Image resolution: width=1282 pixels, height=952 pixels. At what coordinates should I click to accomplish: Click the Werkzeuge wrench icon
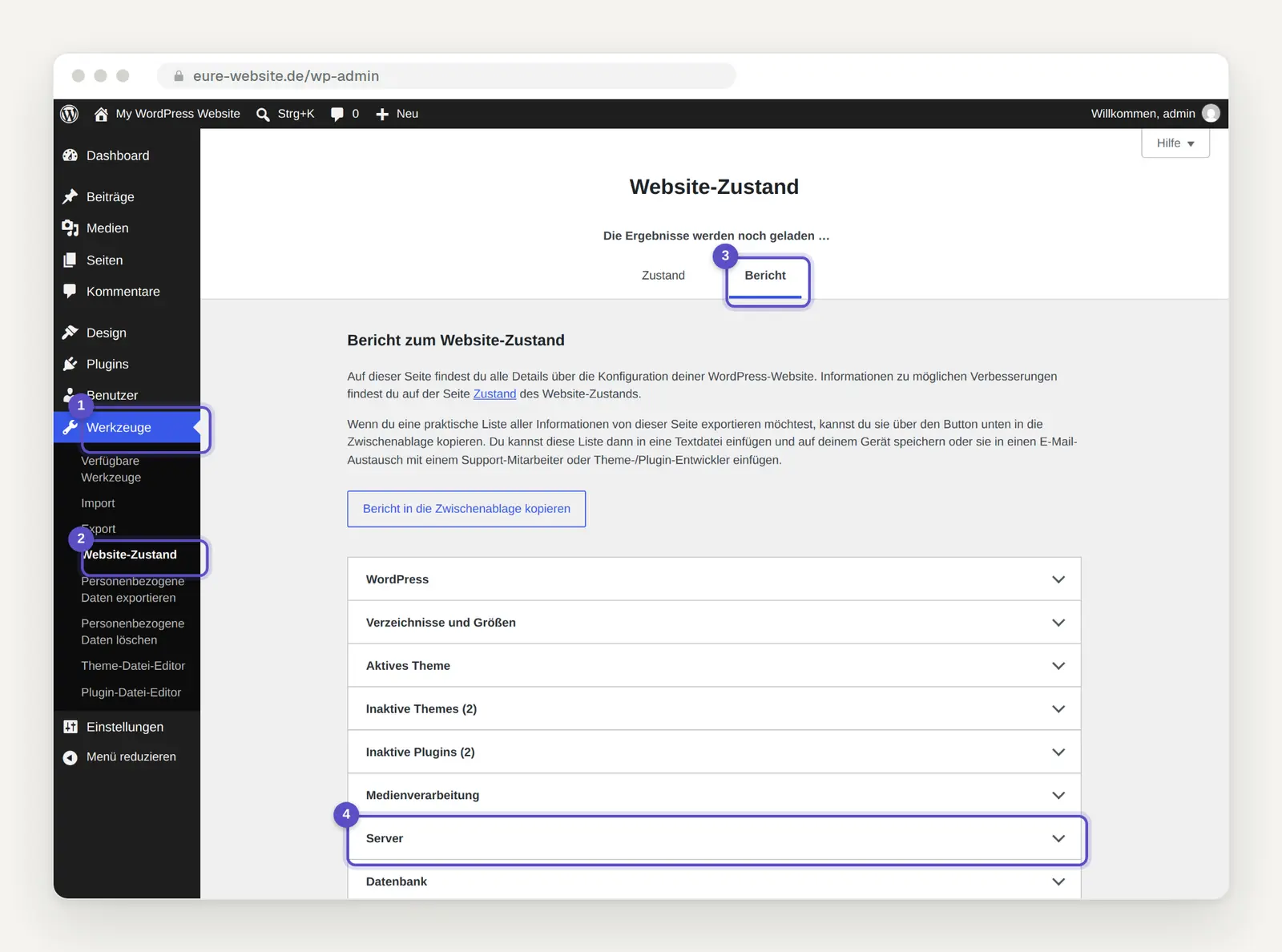coord(71,427)
